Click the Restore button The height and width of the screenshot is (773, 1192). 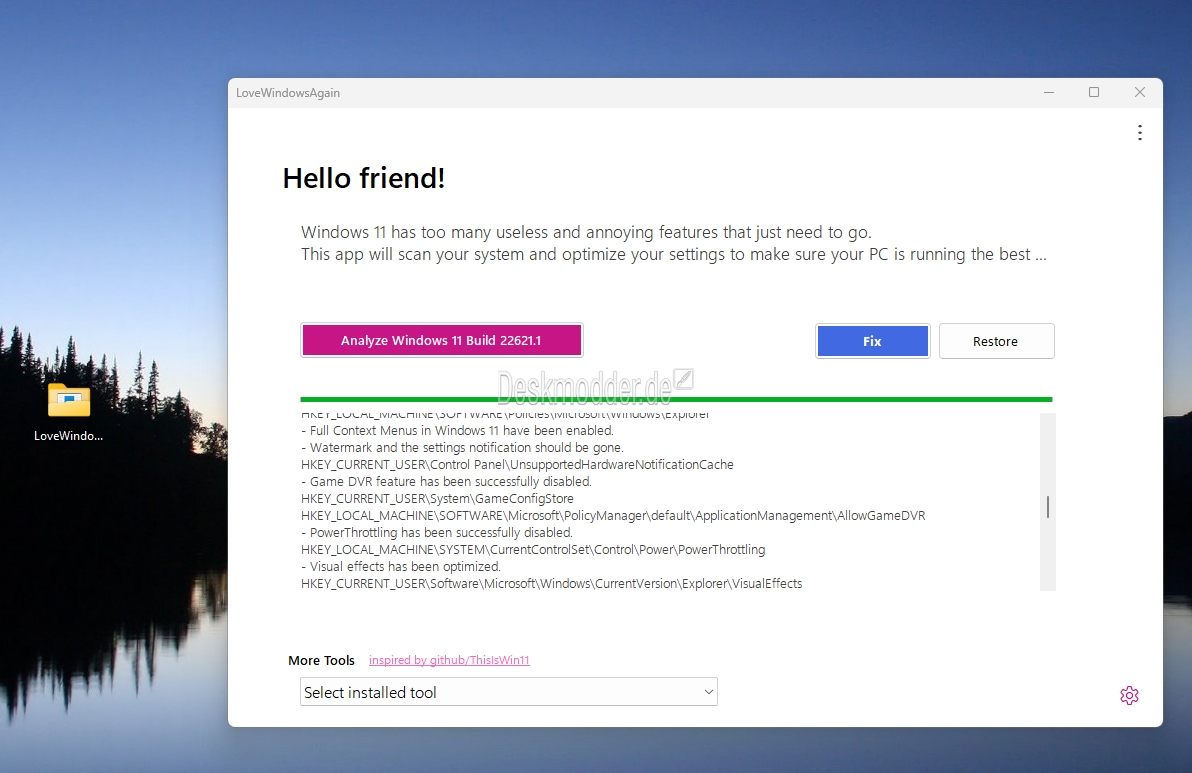tap(996, 341)
